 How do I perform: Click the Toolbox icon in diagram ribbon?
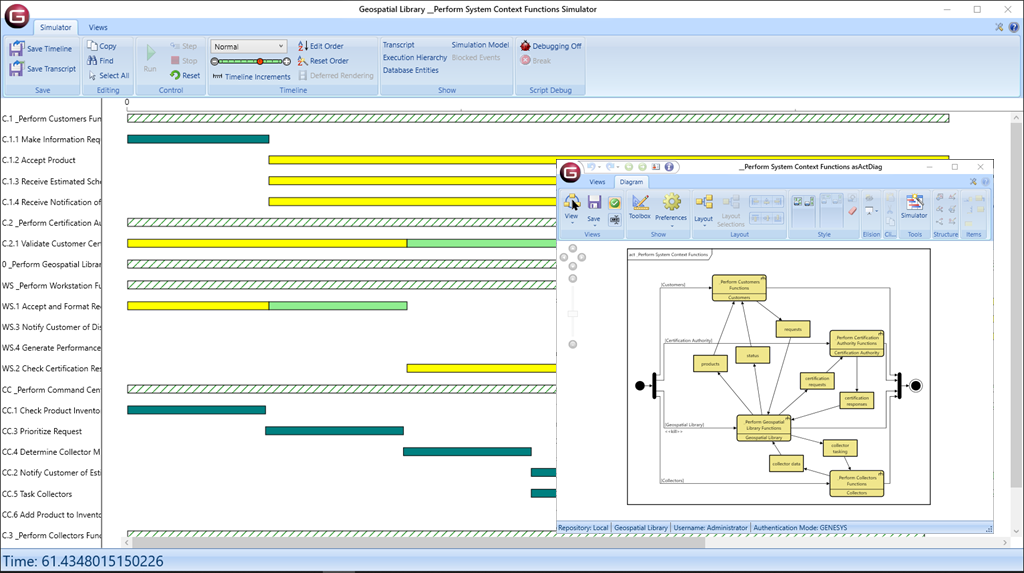pos(639,203)
